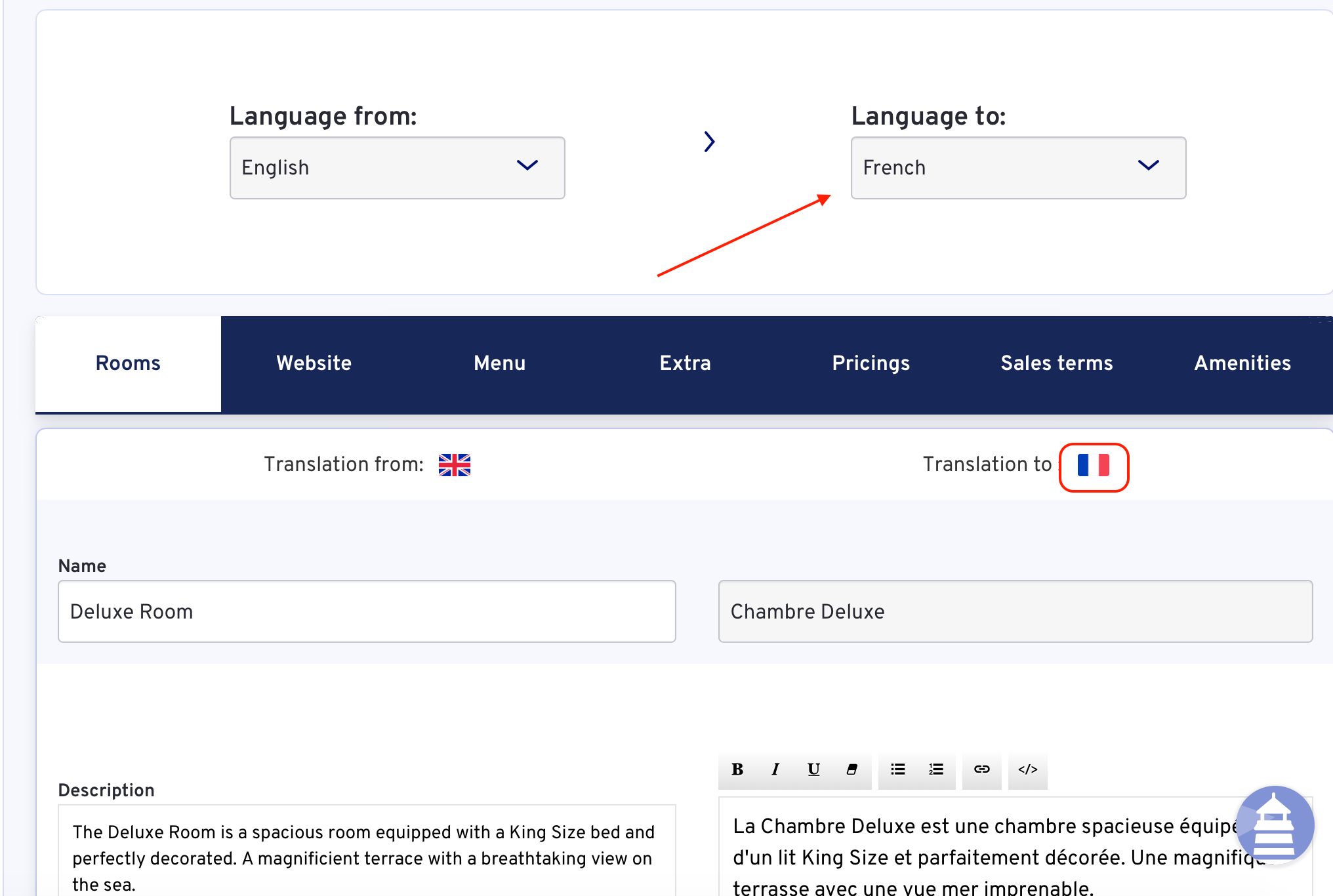Switch to the Rooms tab
This screenshot has width=1333, height=896.
pyautogui.click(x=128, y=363)
